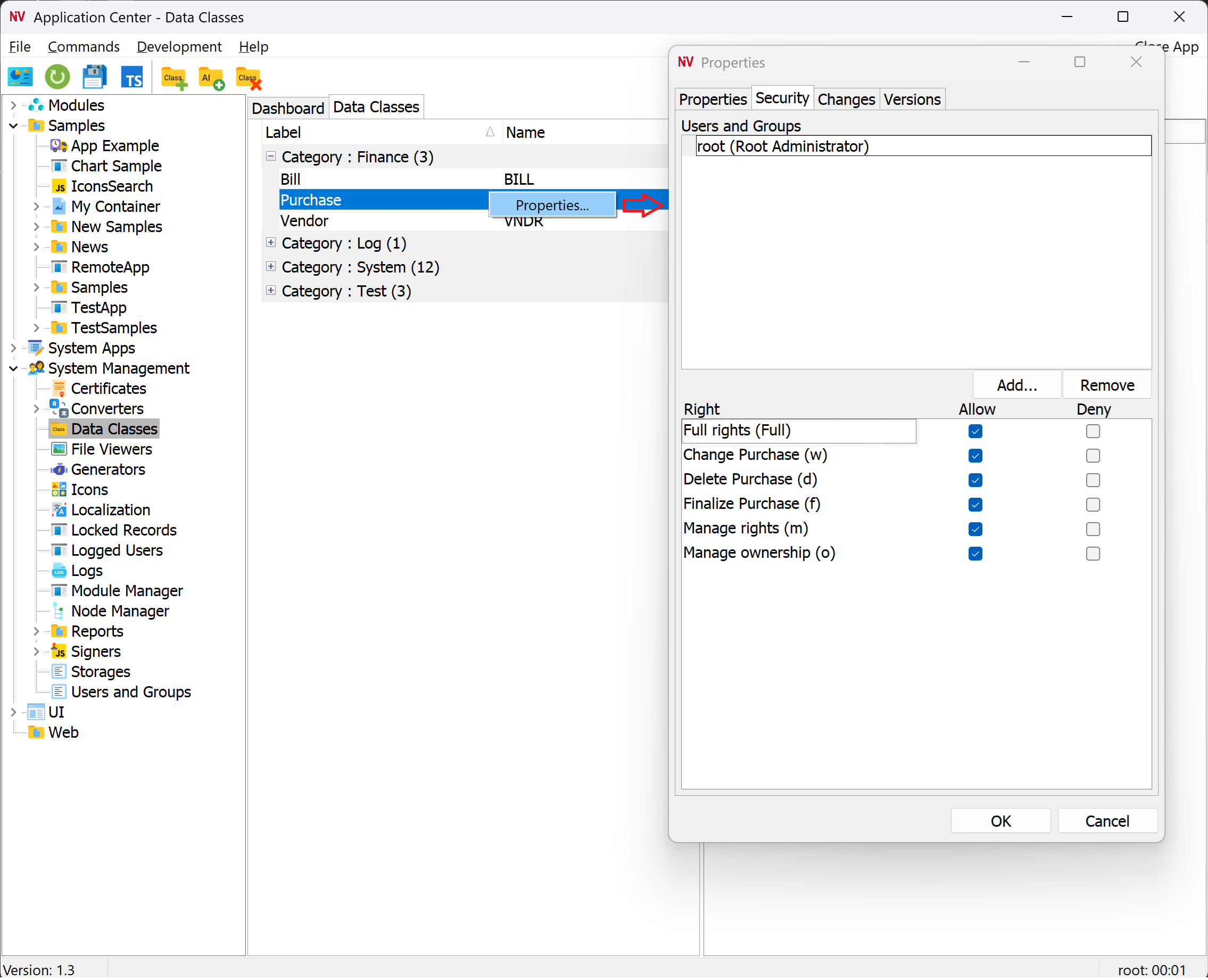
Task: Click the add AI class icon
Action: click(211, 78)
